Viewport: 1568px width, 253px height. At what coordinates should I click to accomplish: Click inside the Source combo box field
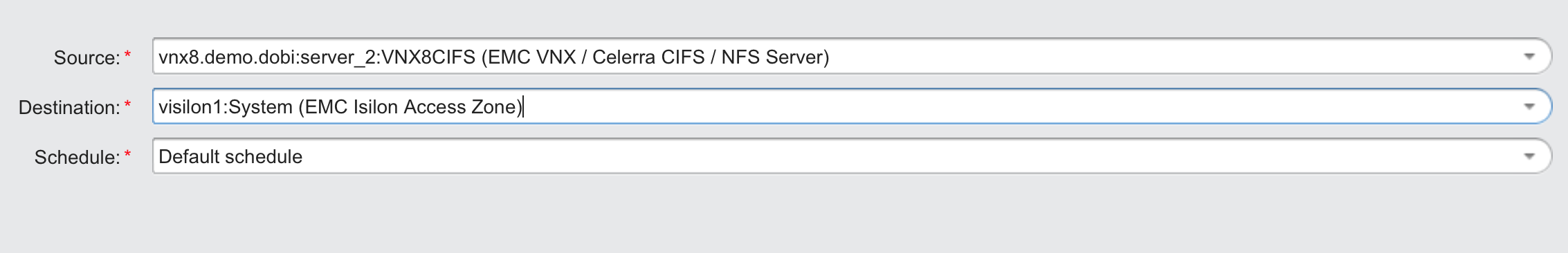[852, 57]
